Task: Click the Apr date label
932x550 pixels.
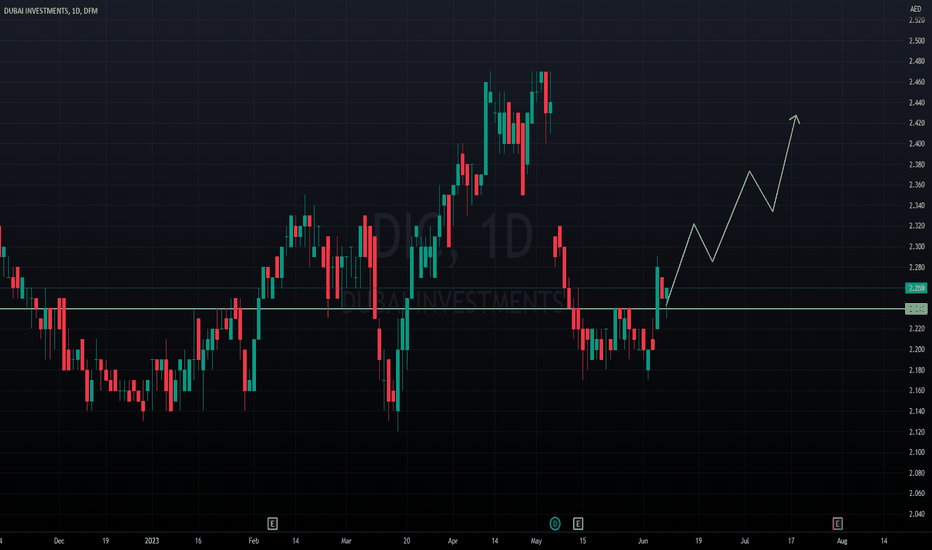Action: (x=453, y=541)
